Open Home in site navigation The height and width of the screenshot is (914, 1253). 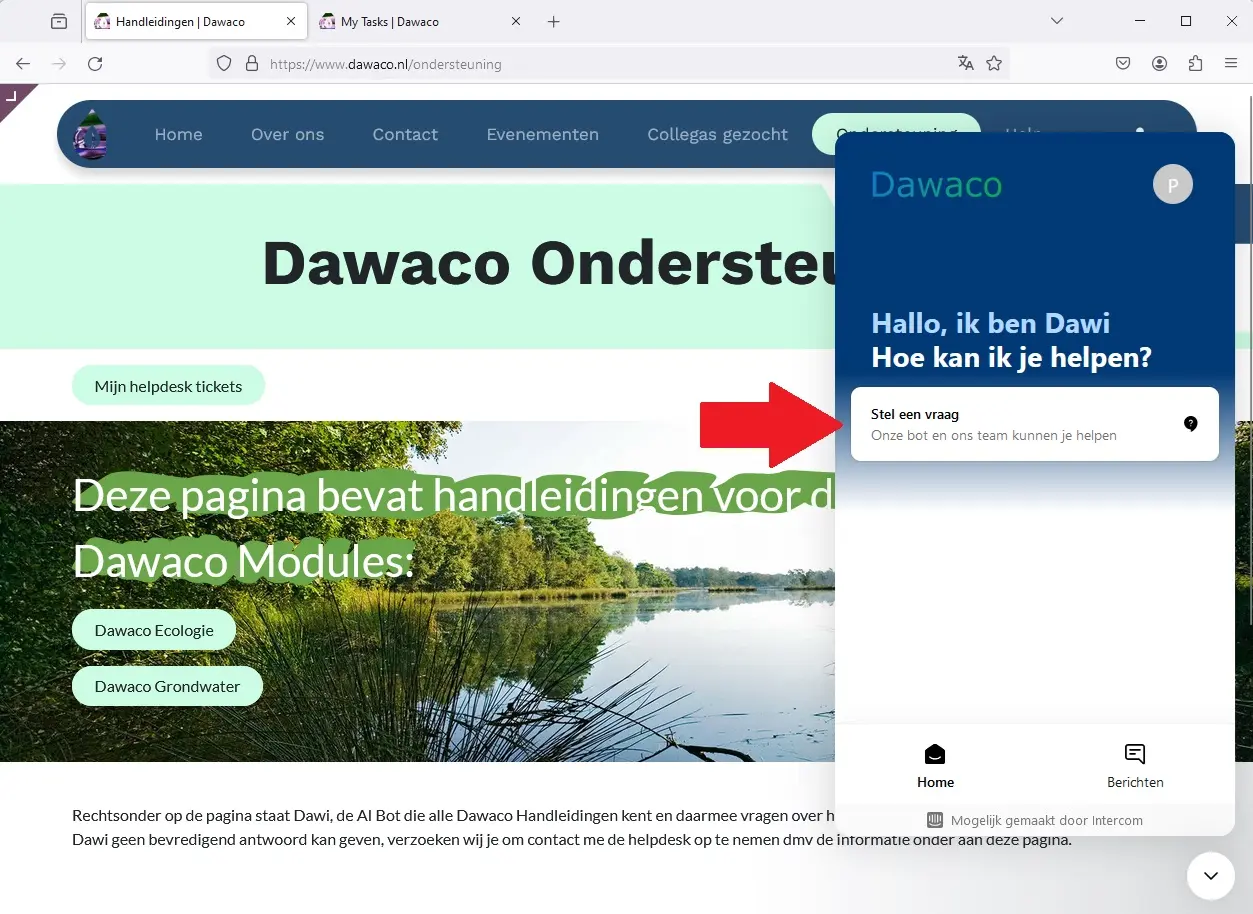click(x=178, y=134)
